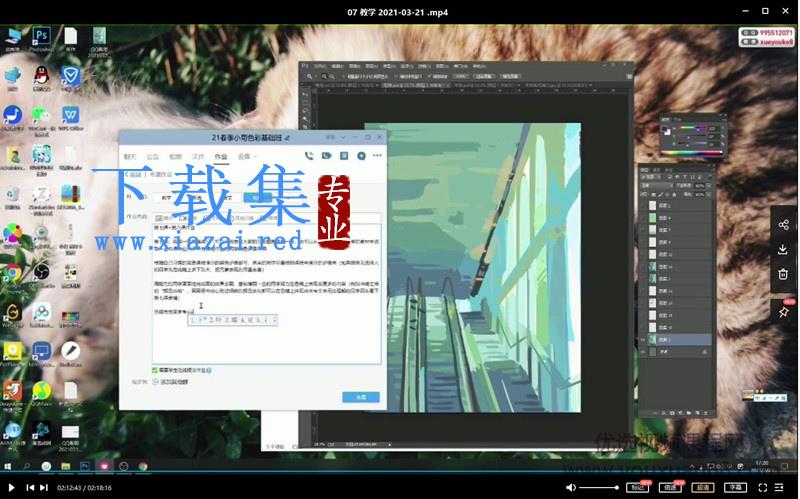Click the blue 布置 submit button

point(361,397)
